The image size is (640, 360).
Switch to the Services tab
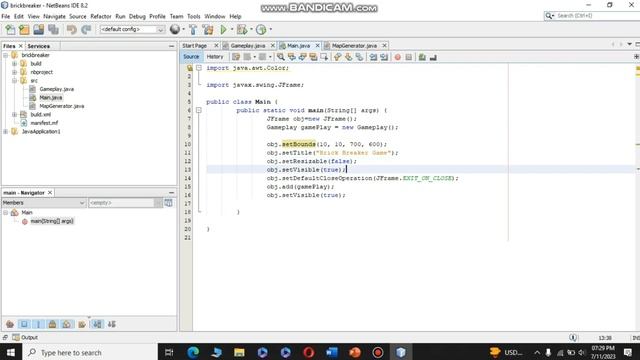click(38, 46)
